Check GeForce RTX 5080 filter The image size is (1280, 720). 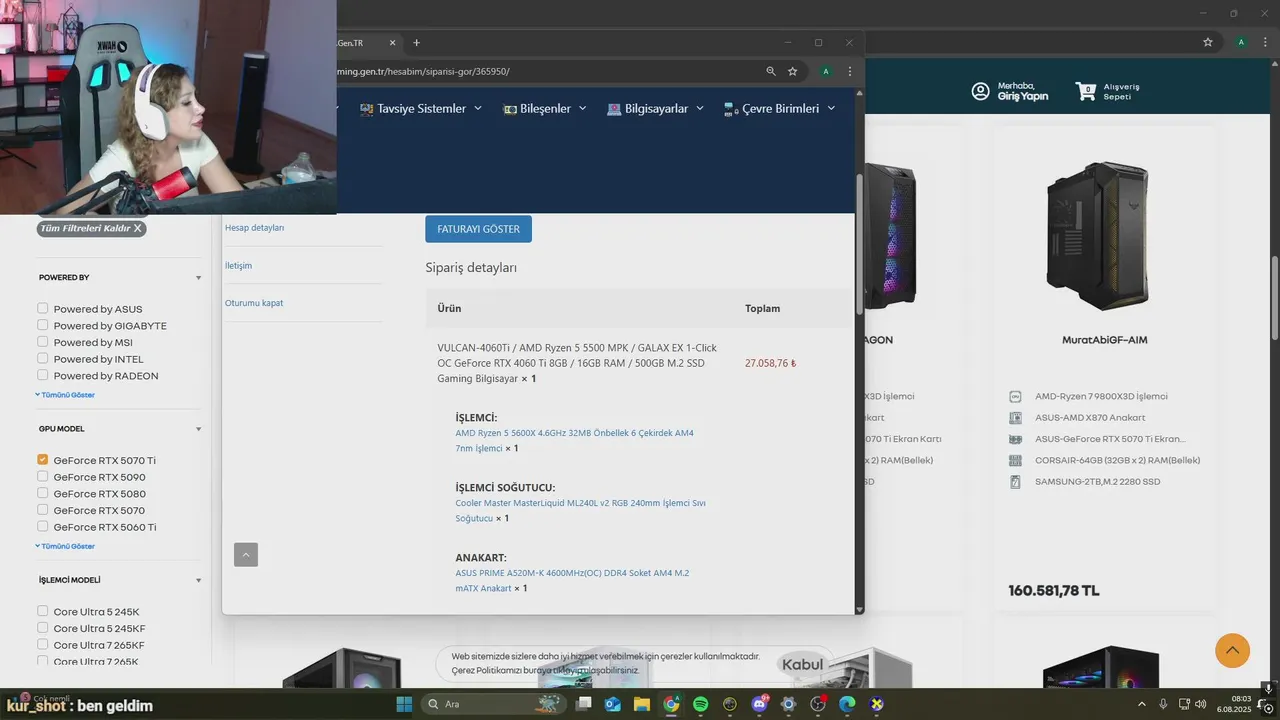[43, 493]
